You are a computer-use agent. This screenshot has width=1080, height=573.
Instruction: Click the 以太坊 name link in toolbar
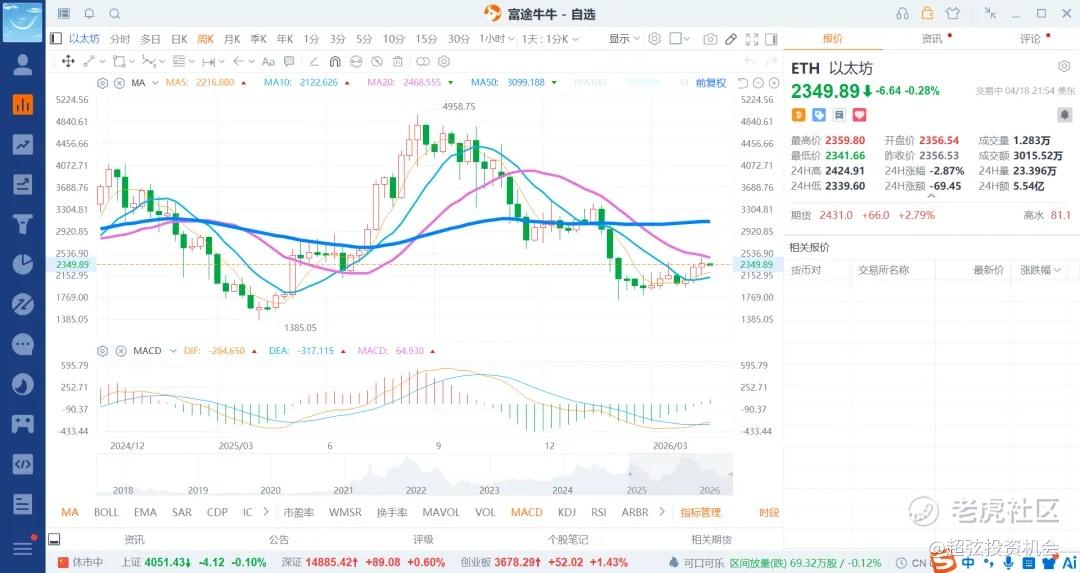(x=84, y=39)
